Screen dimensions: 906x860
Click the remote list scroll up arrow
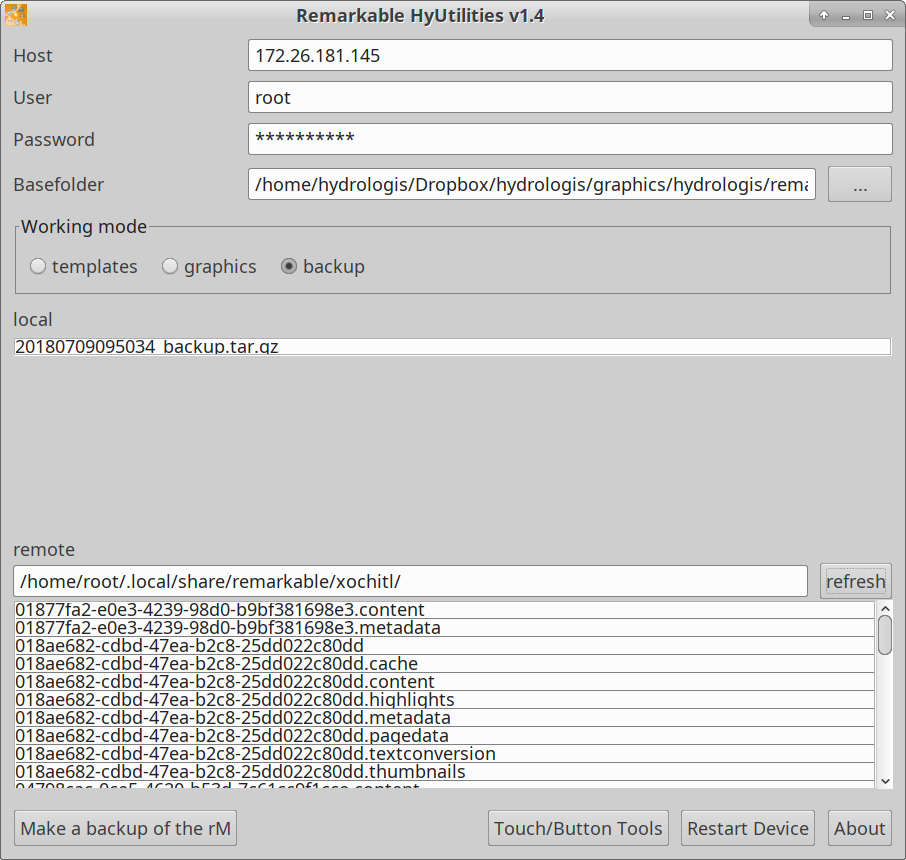point(885,609)
